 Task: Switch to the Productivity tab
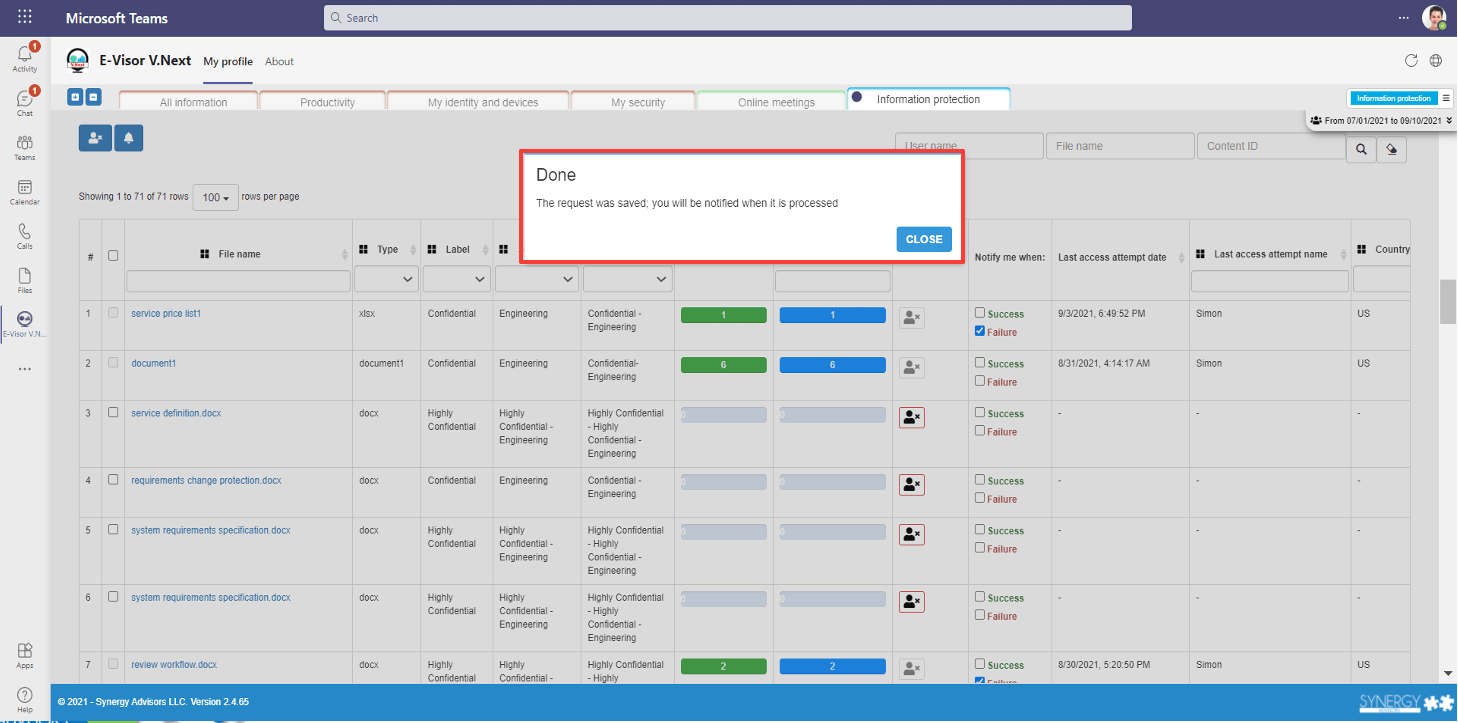[327, 101]
